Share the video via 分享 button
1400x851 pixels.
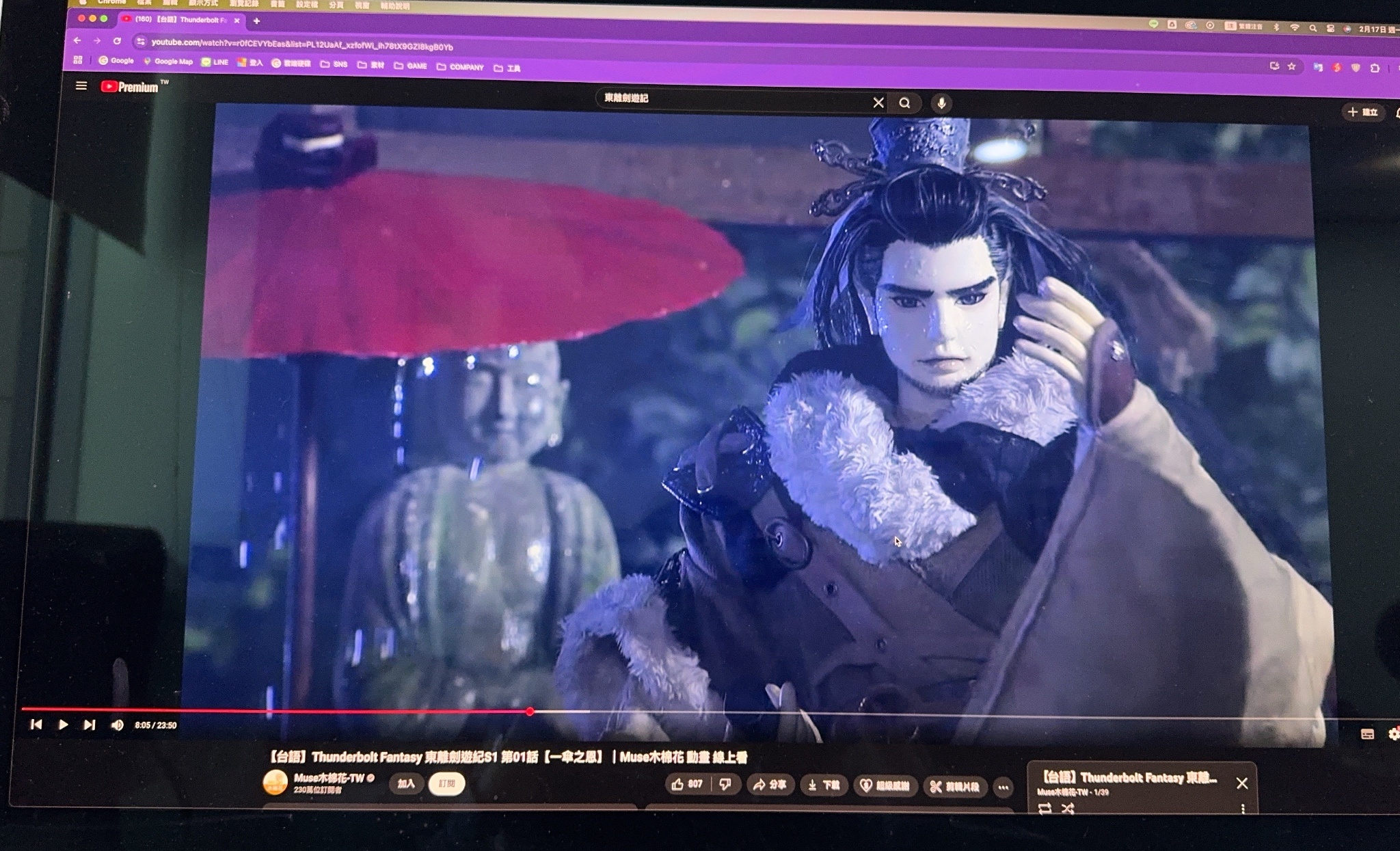point(770,785)
